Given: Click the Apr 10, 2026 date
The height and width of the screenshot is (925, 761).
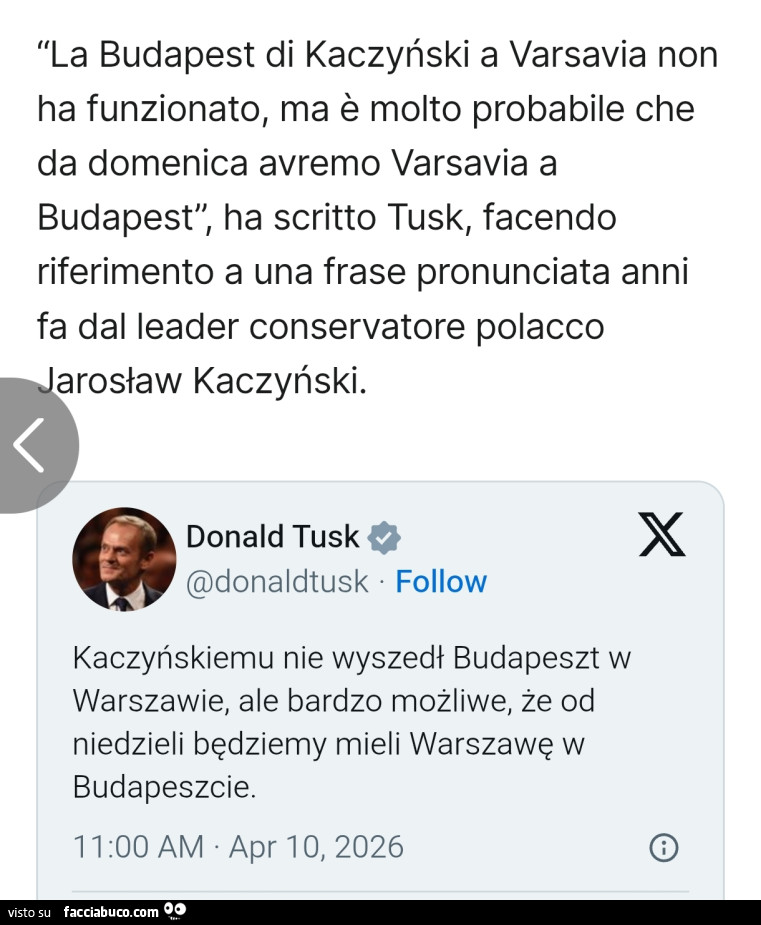Looking at the screenshot, I should pyautogui.click(x=316, y=847).
